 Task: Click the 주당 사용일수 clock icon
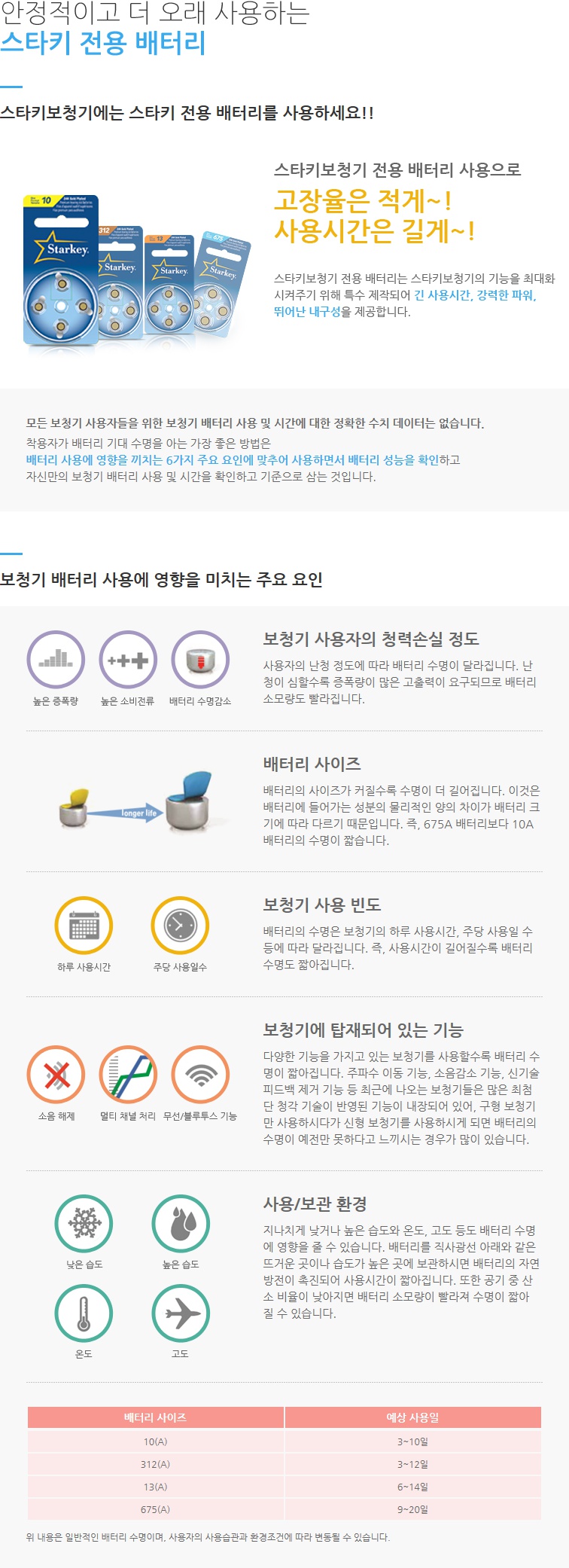[x=180, y=926]
